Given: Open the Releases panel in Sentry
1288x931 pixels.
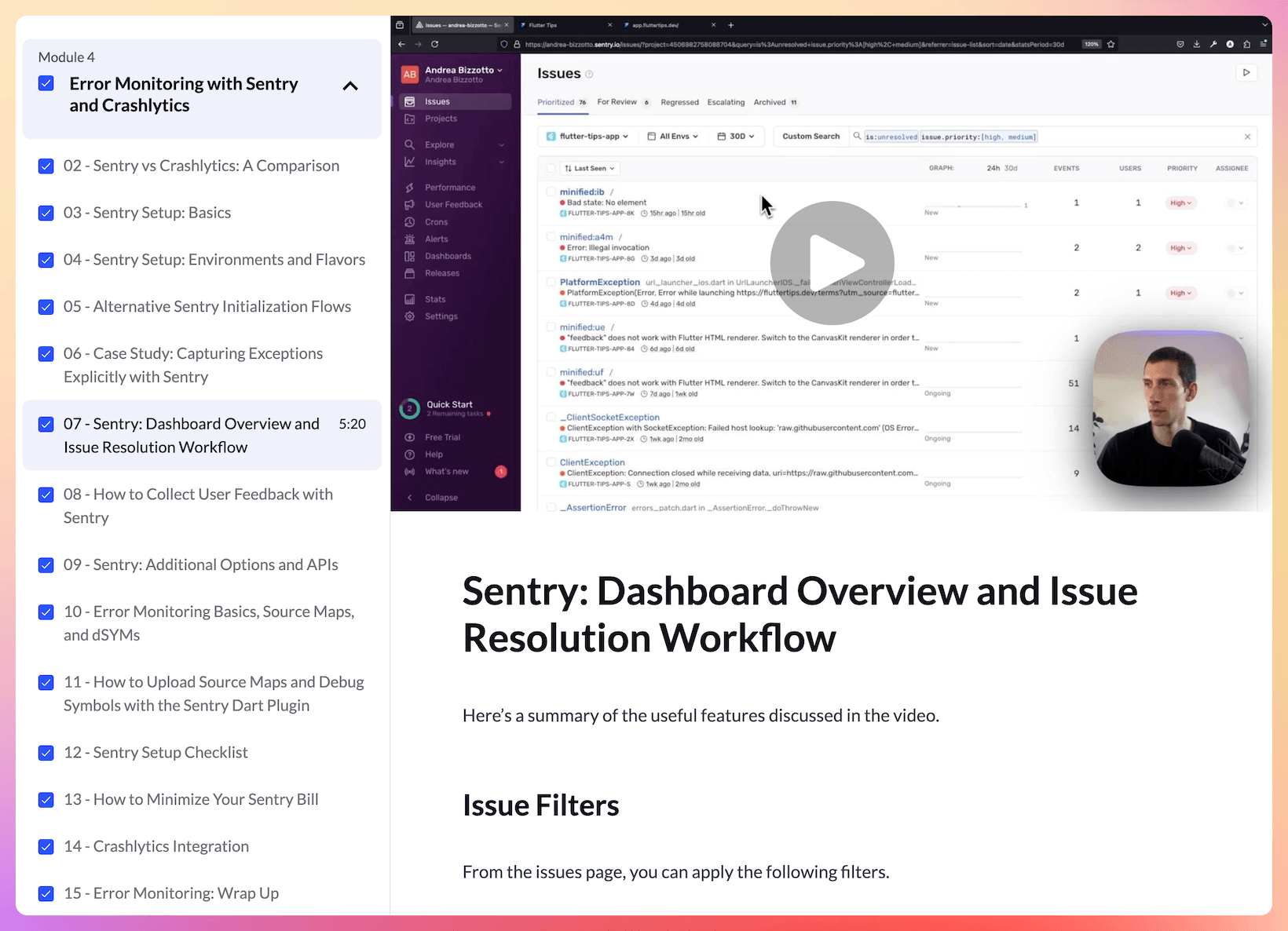Looking at the screenshot, I should 410,273.
